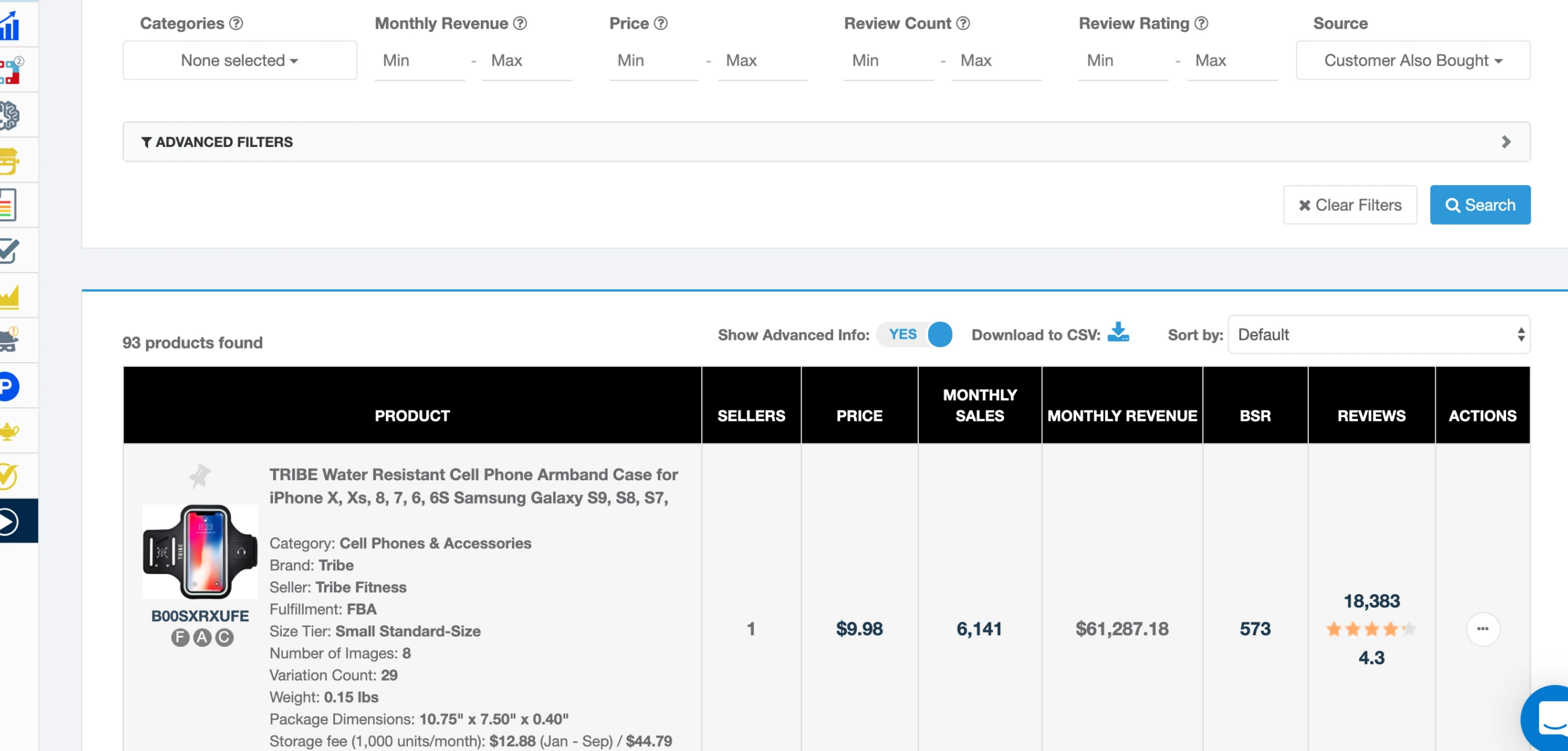Click the Search button
Image resolution: width=1568 pixels, height=751 pixels.
point(1480,205)
